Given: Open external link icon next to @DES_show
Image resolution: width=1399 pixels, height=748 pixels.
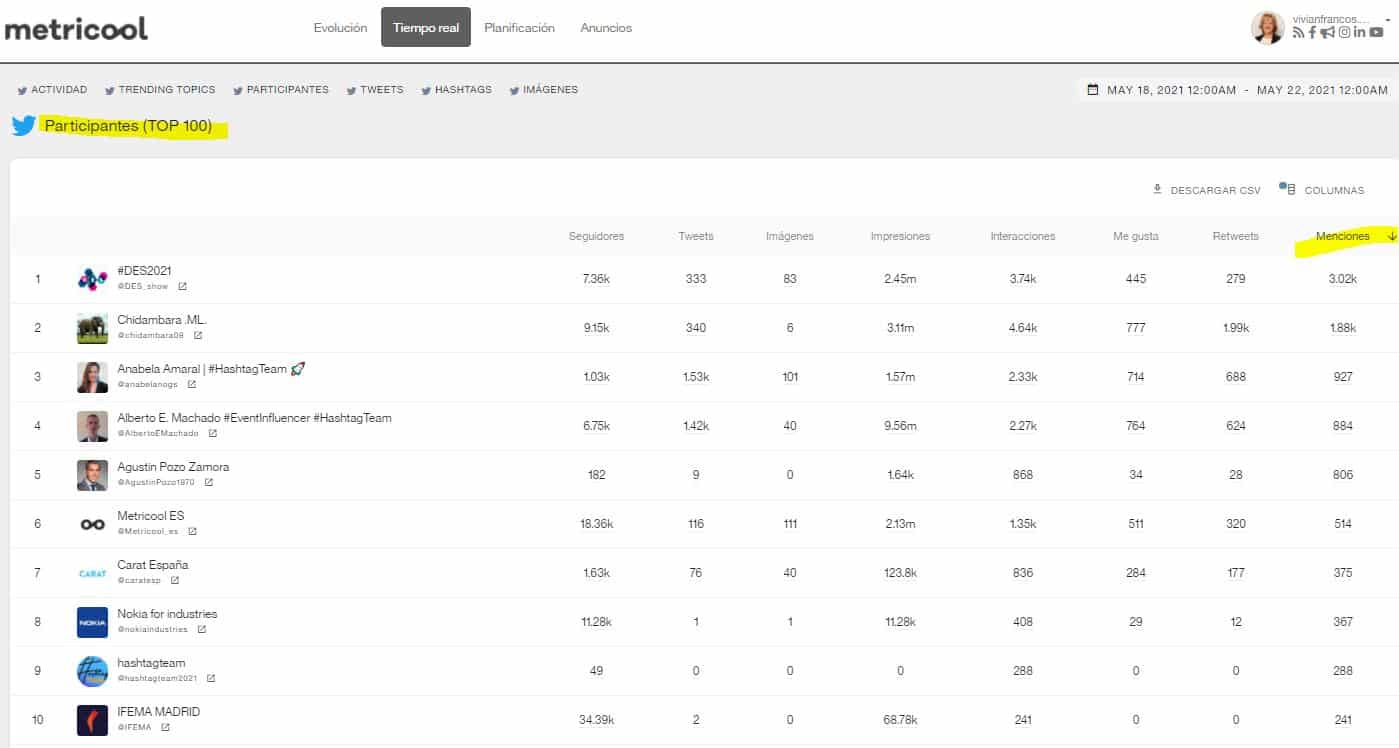Looking at the screenshot, I should tap(182, 286).
